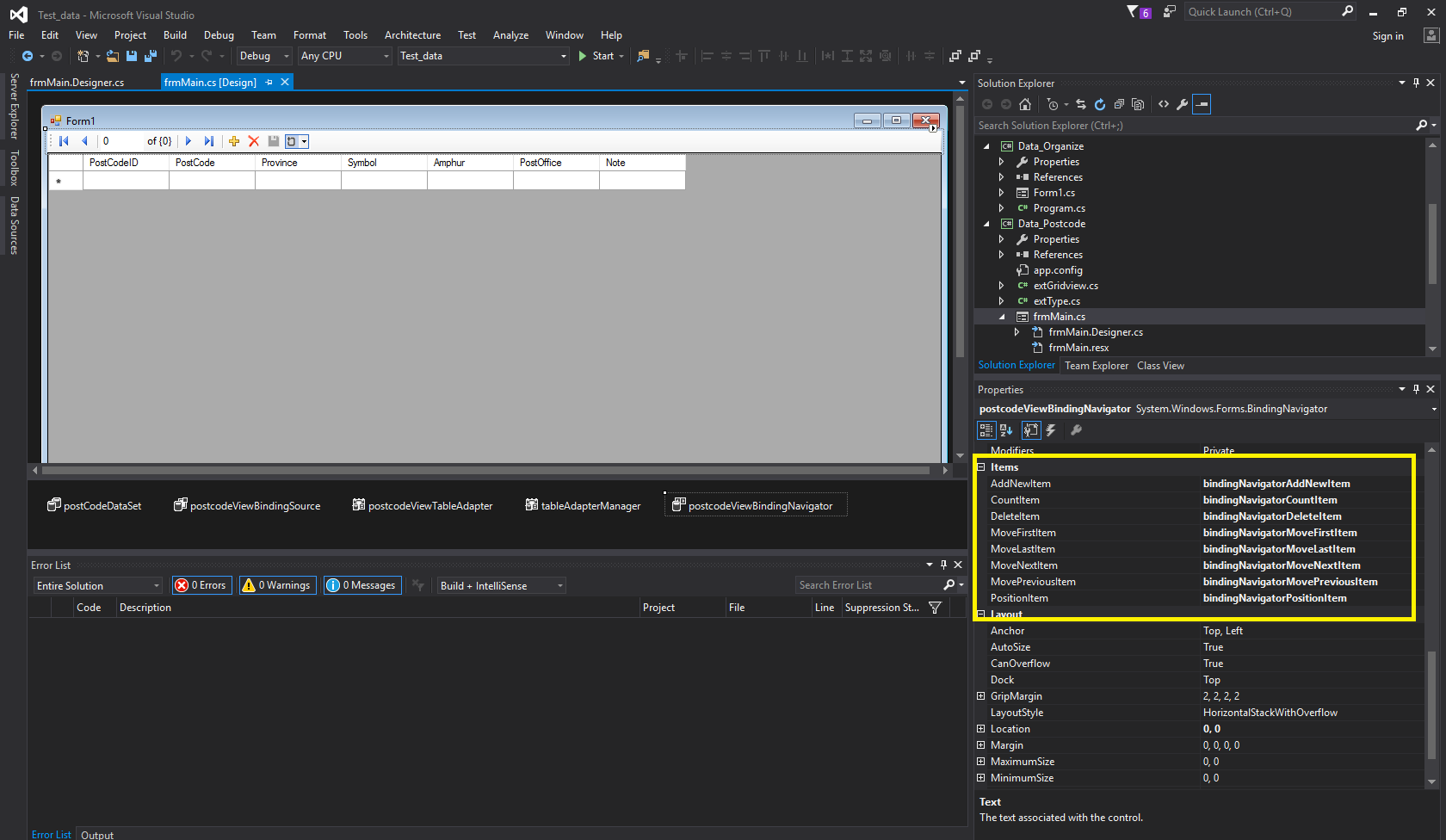1446x840 pixels.
Task: Click the Save Data disk icon in navigator
Action: (x=274, y=141)
